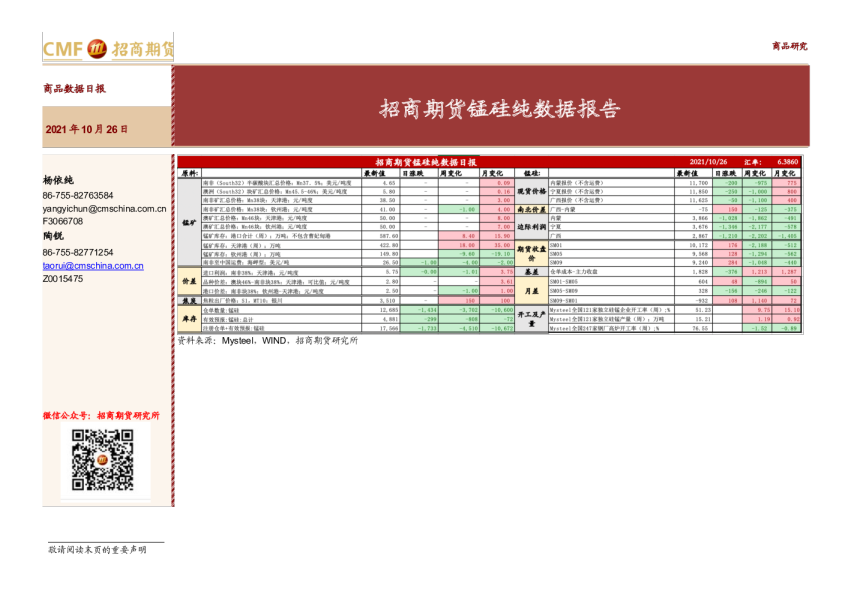Click the yangyichun@cmschina.com.cn email address
The height and width of the screenshot is (595, 842).
(104, 209)
